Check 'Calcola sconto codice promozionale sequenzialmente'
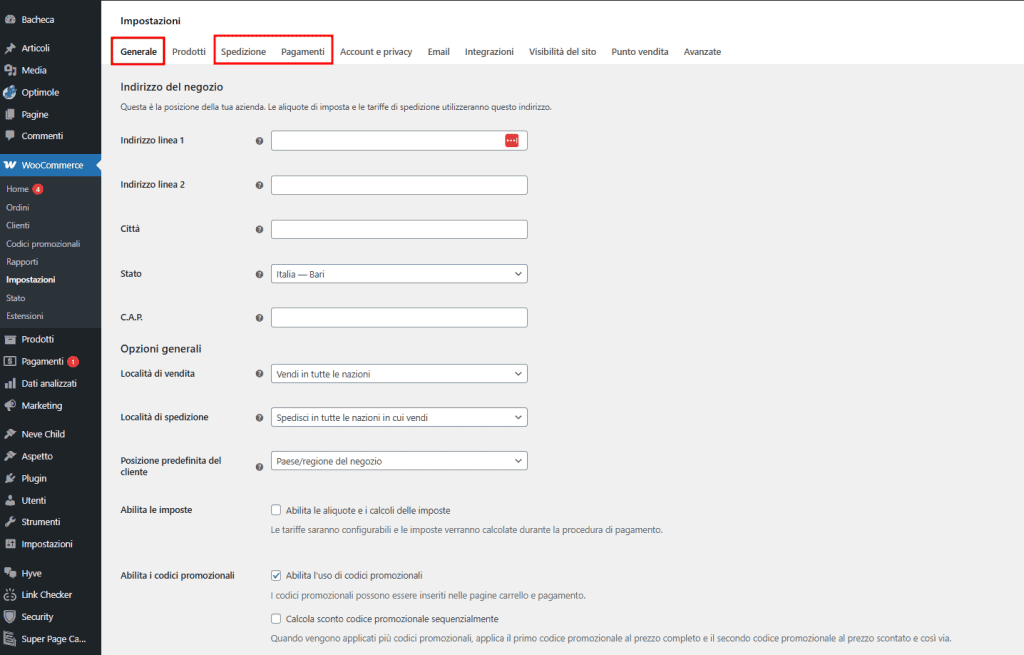1024x655 pixels. (276, 620)
